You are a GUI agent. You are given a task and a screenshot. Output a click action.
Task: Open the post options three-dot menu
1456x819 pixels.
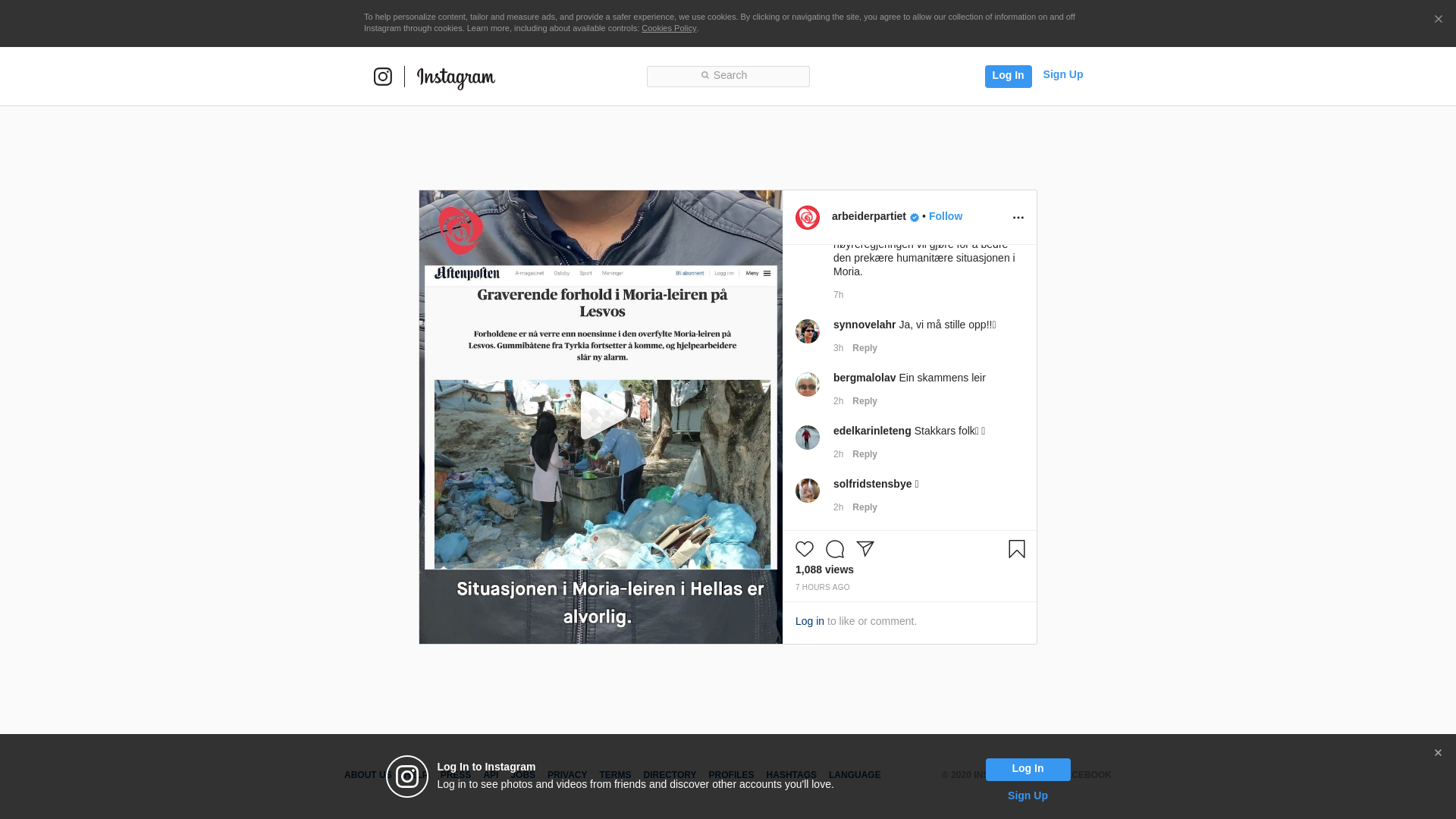click(x=1018, y=218)
